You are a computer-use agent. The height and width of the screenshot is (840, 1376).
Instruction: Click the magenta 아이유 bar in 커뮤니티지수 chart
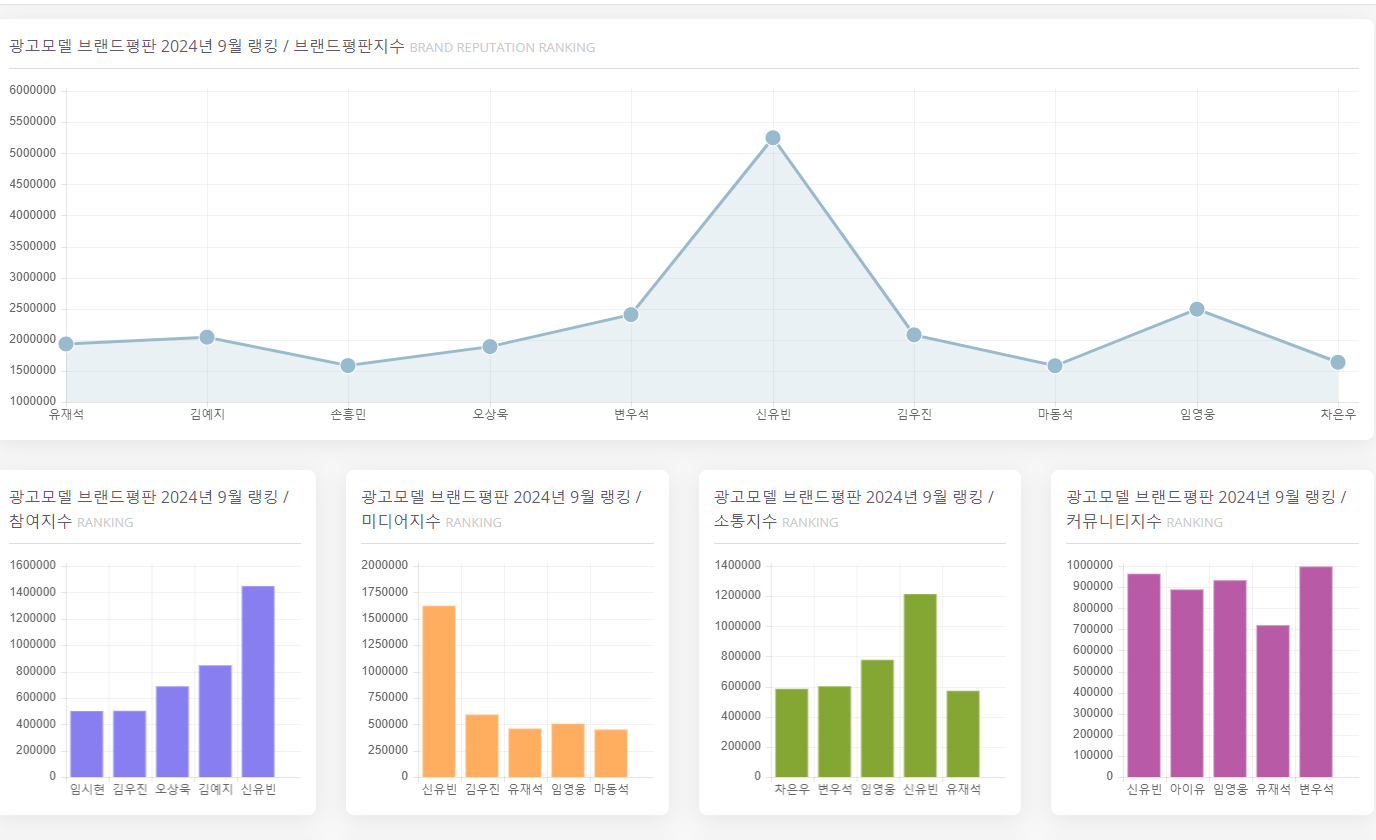click(1187, 683)
